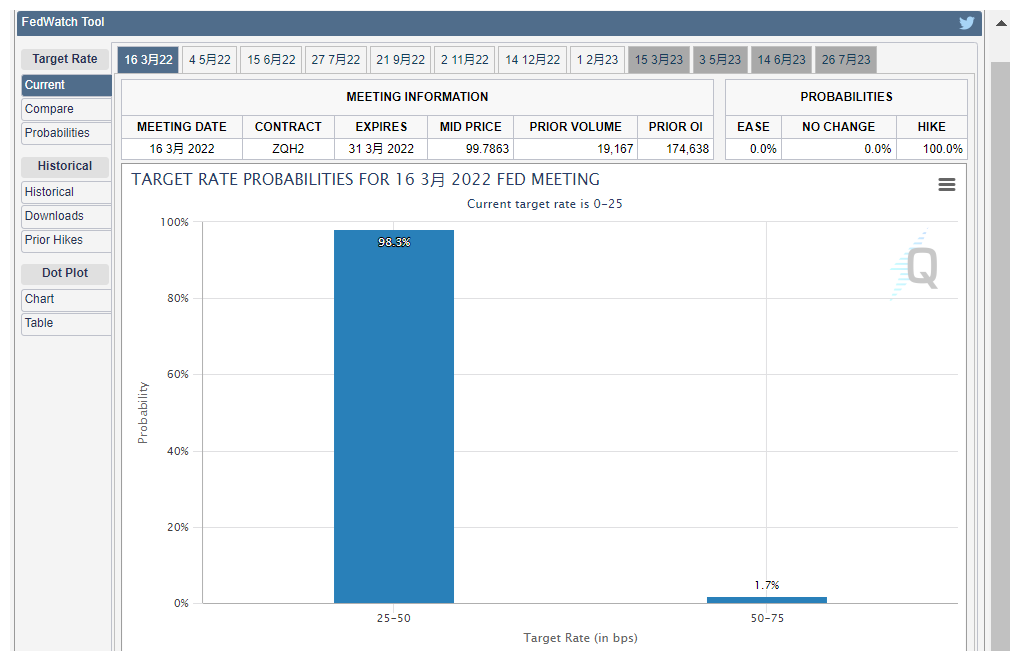Screen dimensions: 1010x651
Task: Click the 1.7% bar label
Action: 767,585
